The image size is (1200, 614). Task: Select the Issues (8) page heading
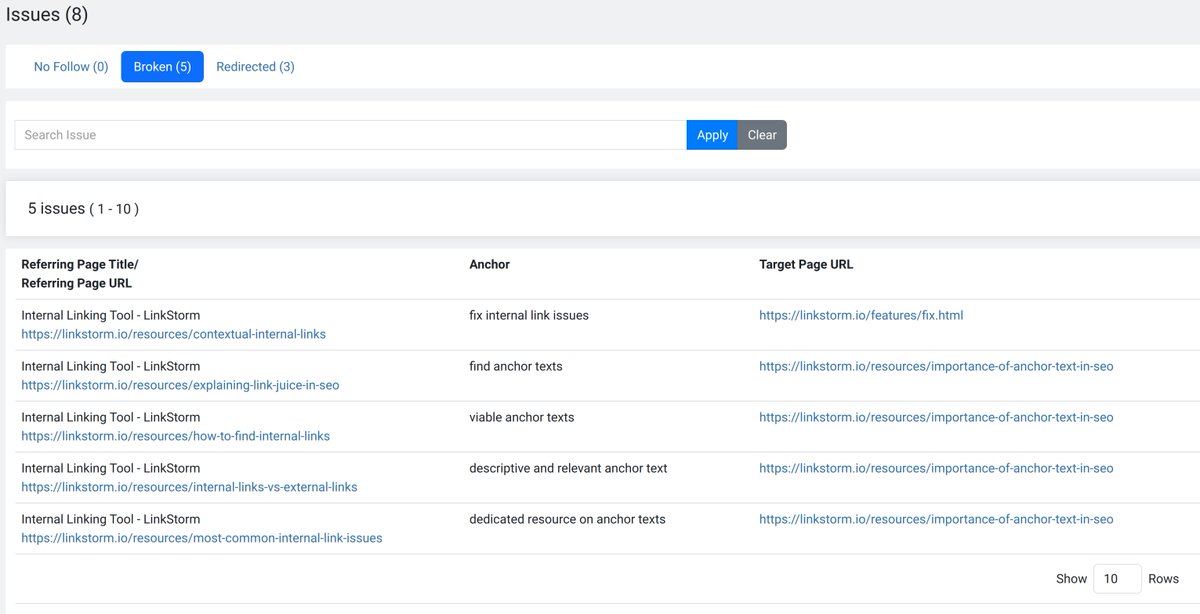pyautogui.click(x=47, y=14)
